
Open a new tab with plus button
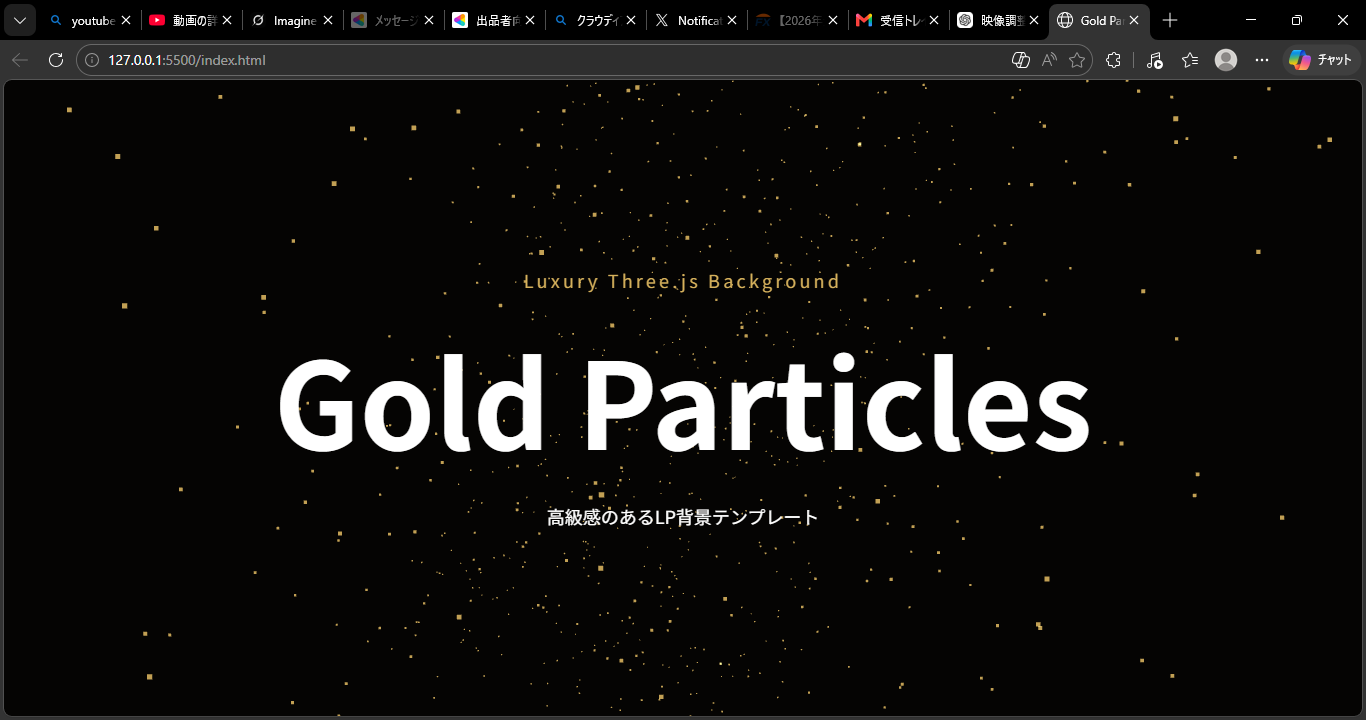tap(1170, 20)
